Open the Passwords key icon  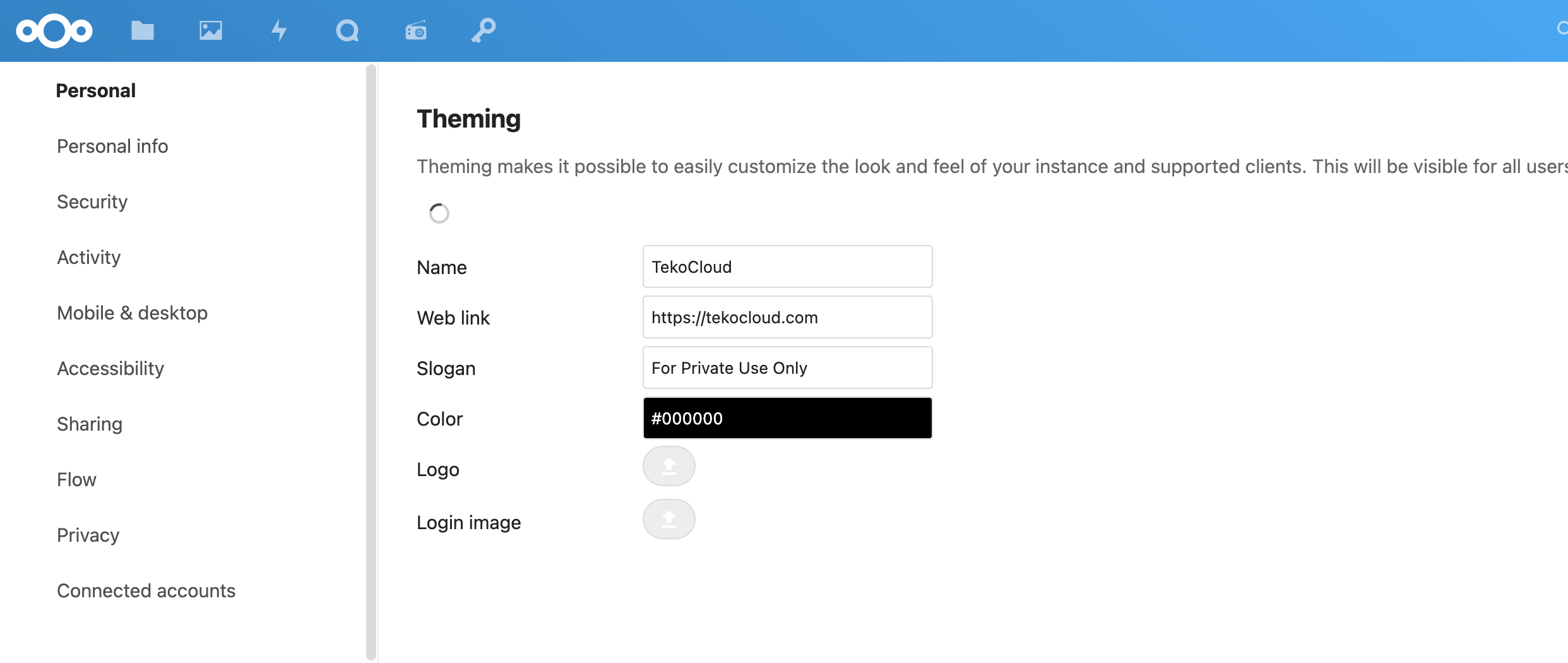(484, 30)
